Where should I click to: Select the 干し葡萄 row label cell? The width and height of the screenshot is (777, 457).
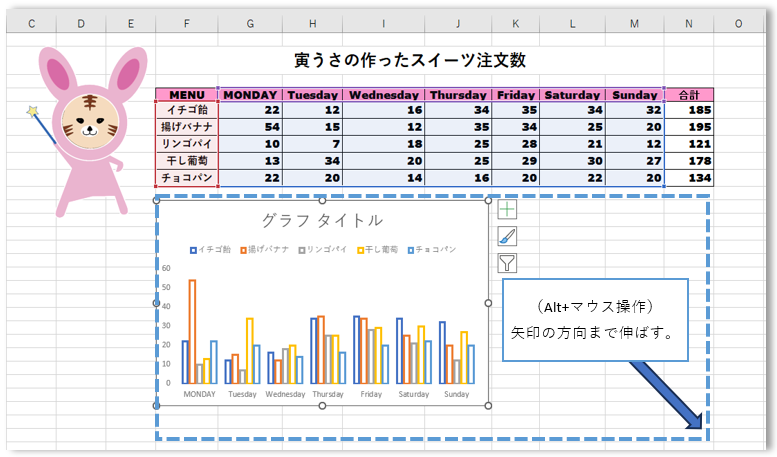click(x=187, y=161)
